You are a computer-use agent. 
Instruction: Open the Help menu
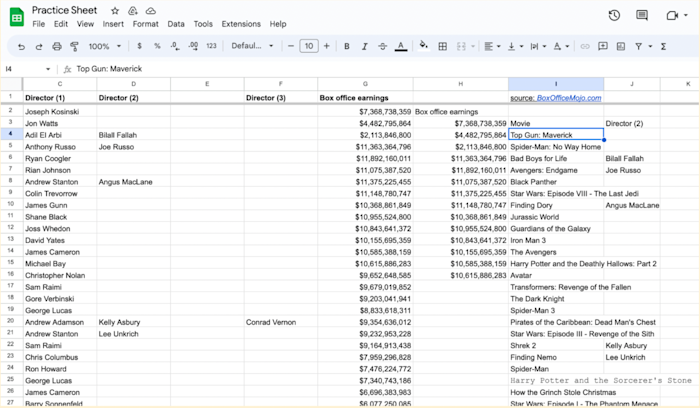coord(278,24)
